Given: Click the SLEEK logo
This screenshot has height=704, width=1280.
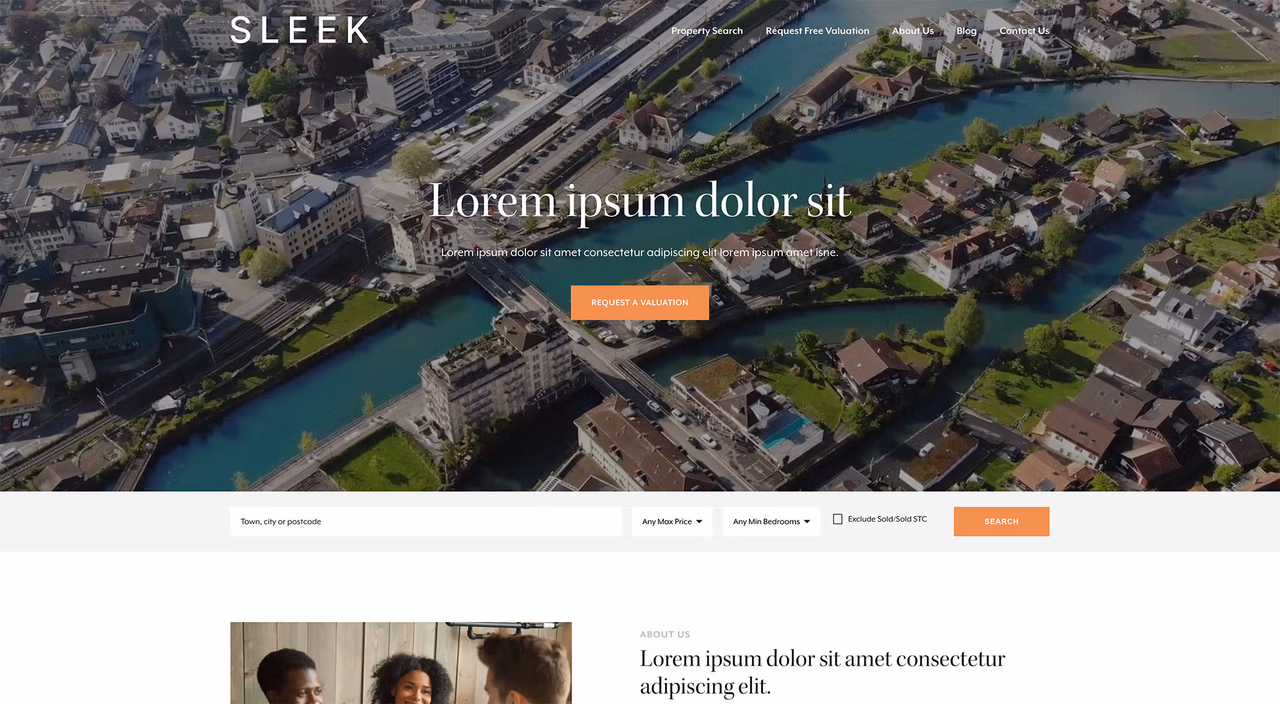Looking at the screenshot, I should [x=299, y=30].
